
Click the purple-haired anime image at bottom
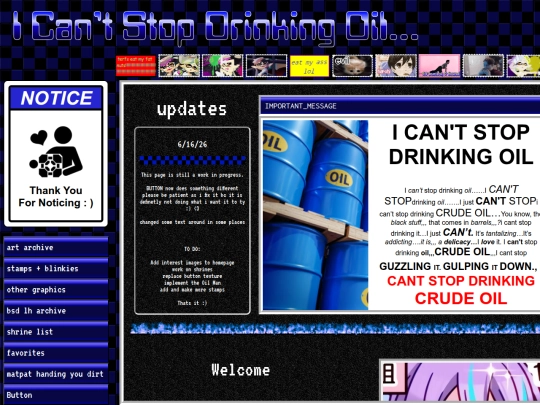(x=461, y=382)
